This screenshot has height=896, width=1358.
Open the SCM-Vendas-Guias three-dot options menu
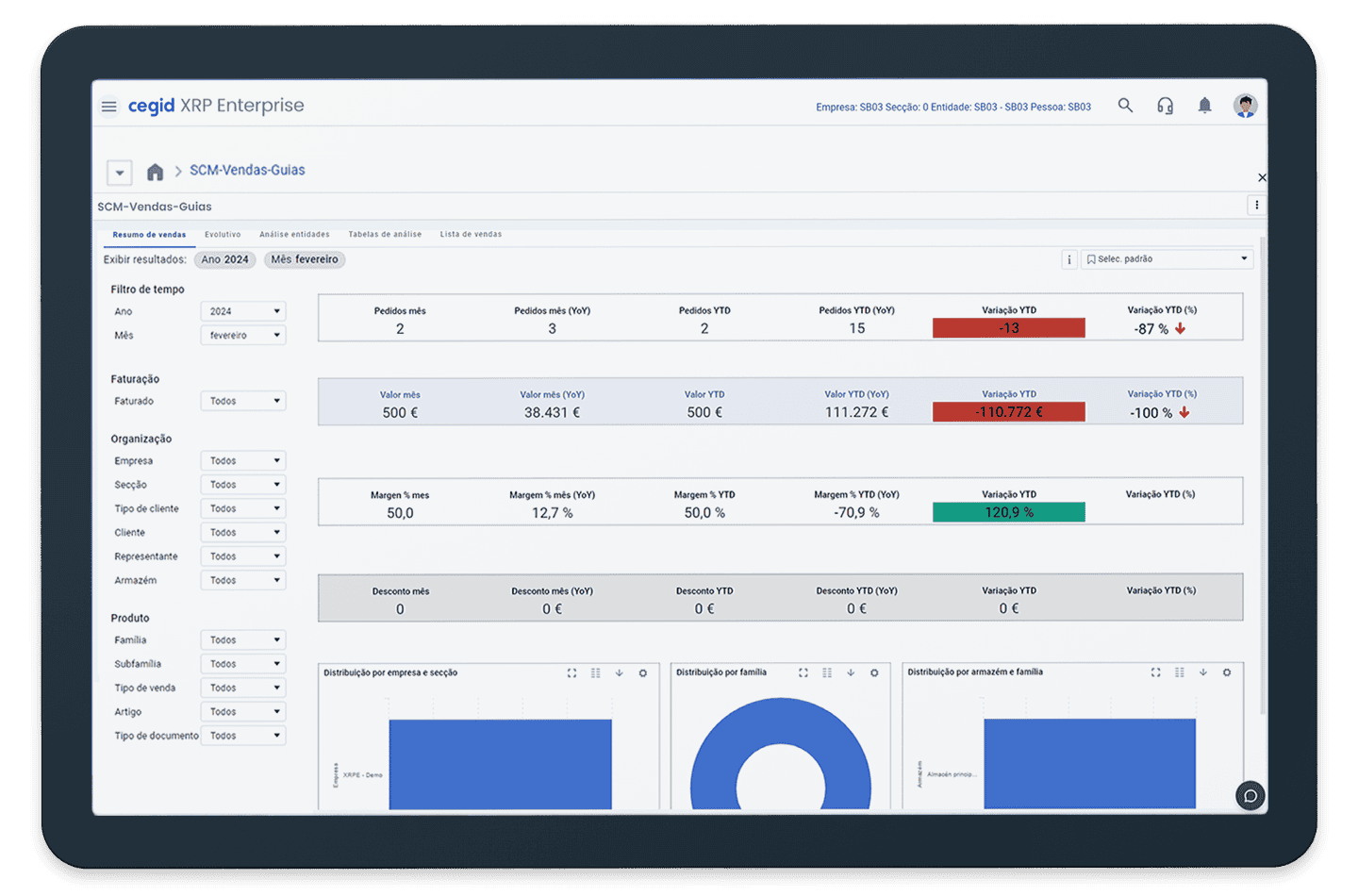(1256, 206)
